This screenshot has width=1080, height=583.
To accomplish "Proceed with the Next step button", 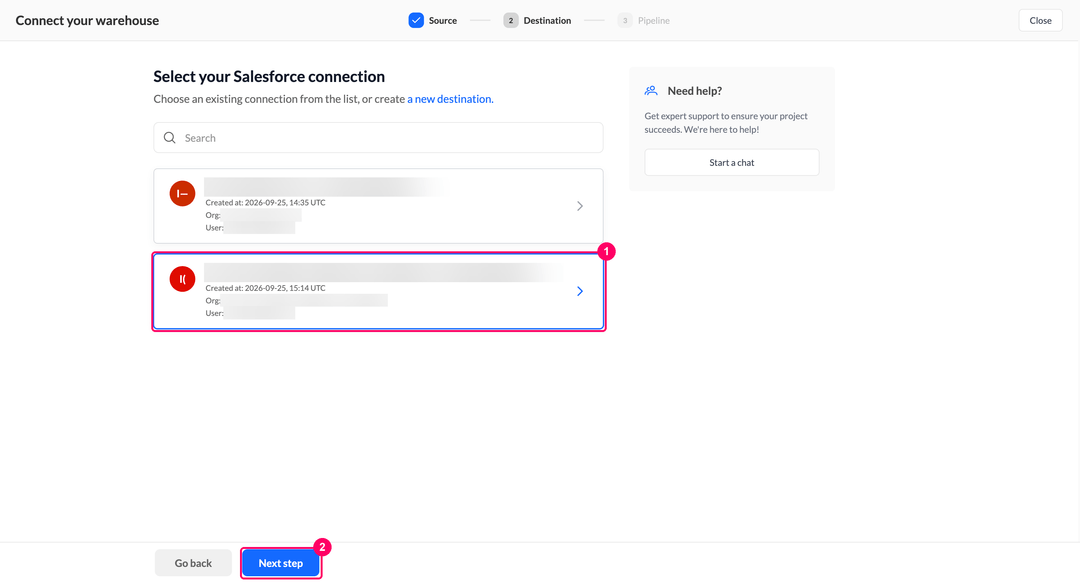I will [280, 563].
